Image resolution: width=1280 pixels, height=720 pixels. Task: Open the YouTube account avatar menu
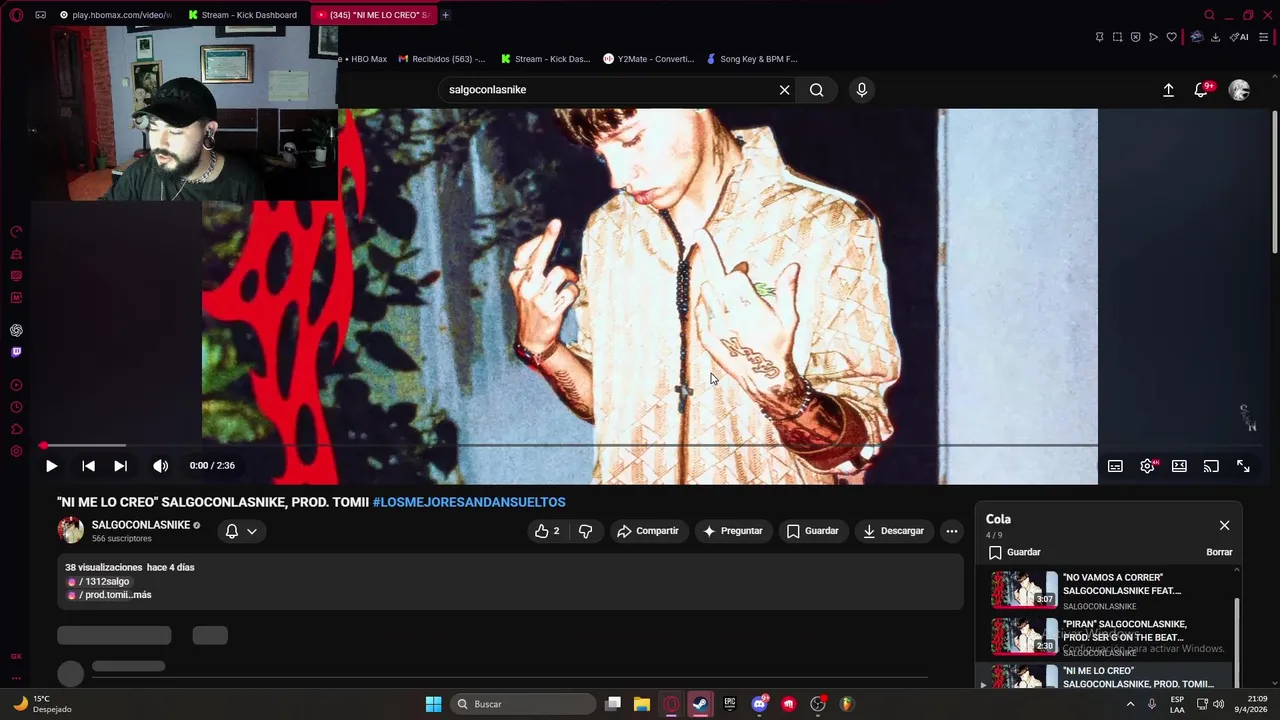pyautogui.click(x=1239, y=90)
